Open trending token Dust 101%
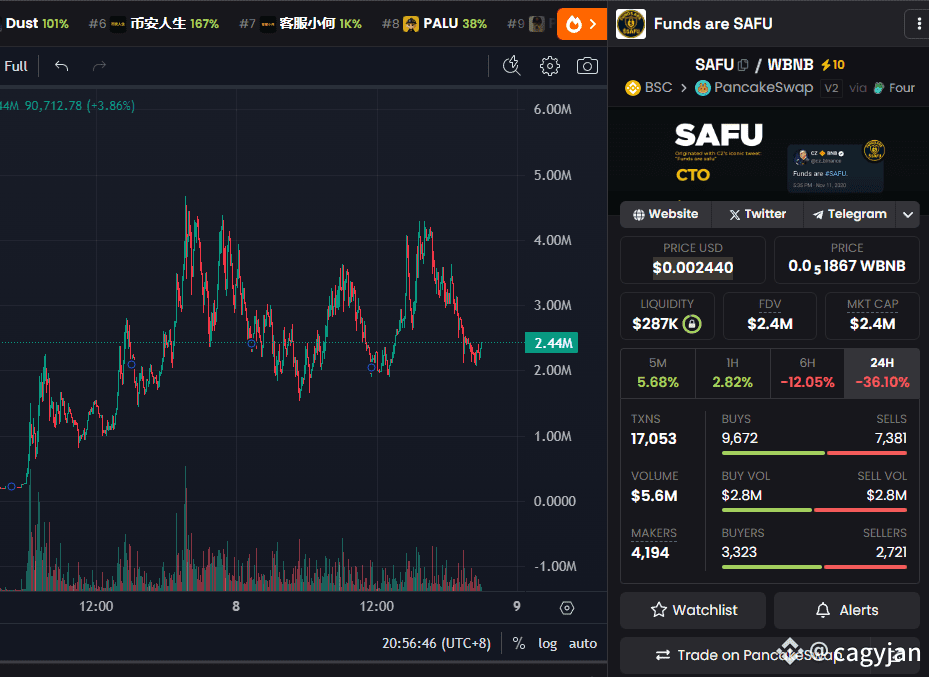 (x=36, y=24)
